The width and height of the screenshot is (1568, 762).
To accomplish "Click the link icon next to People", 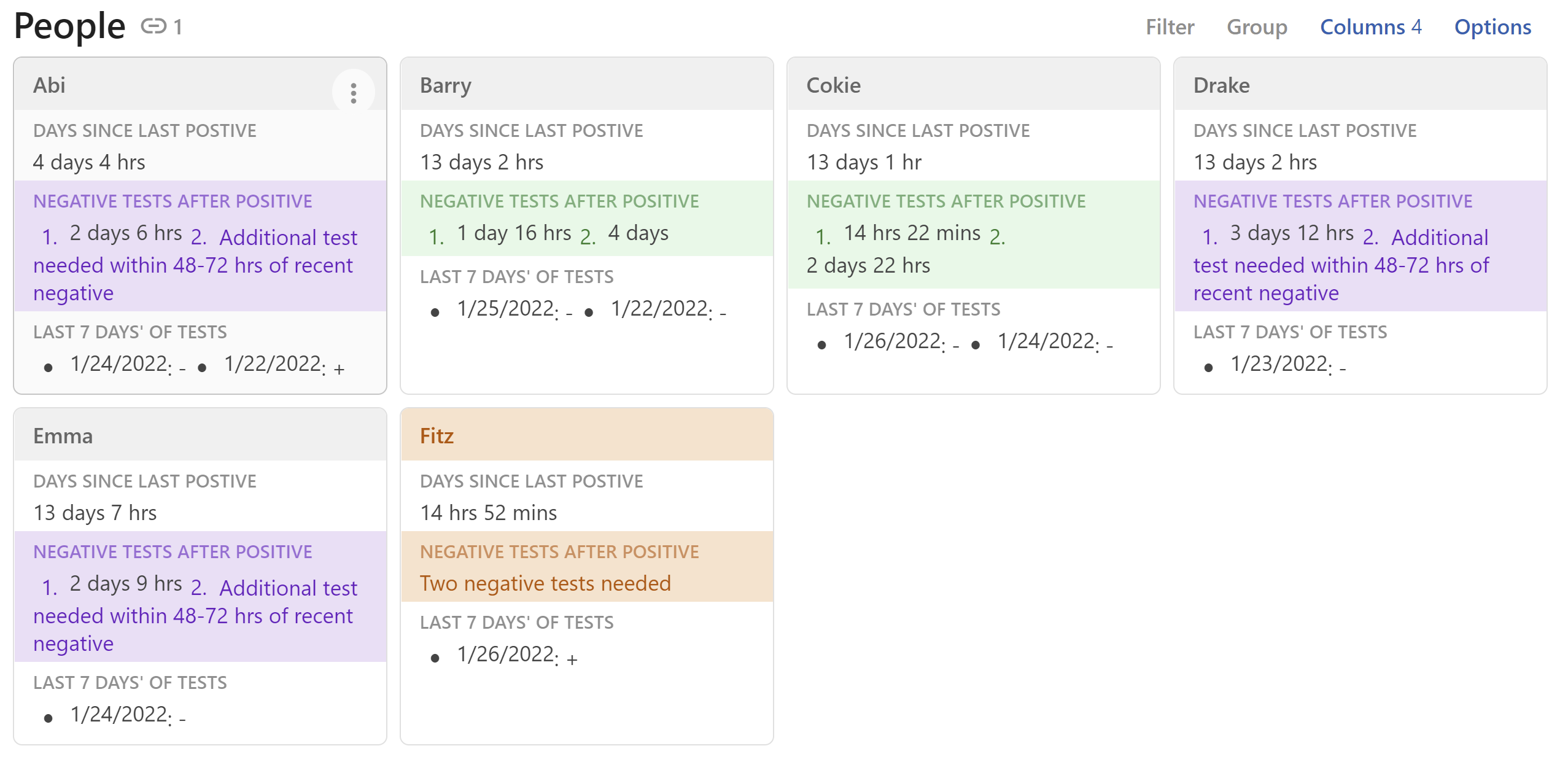I will [x=153, y=26].
